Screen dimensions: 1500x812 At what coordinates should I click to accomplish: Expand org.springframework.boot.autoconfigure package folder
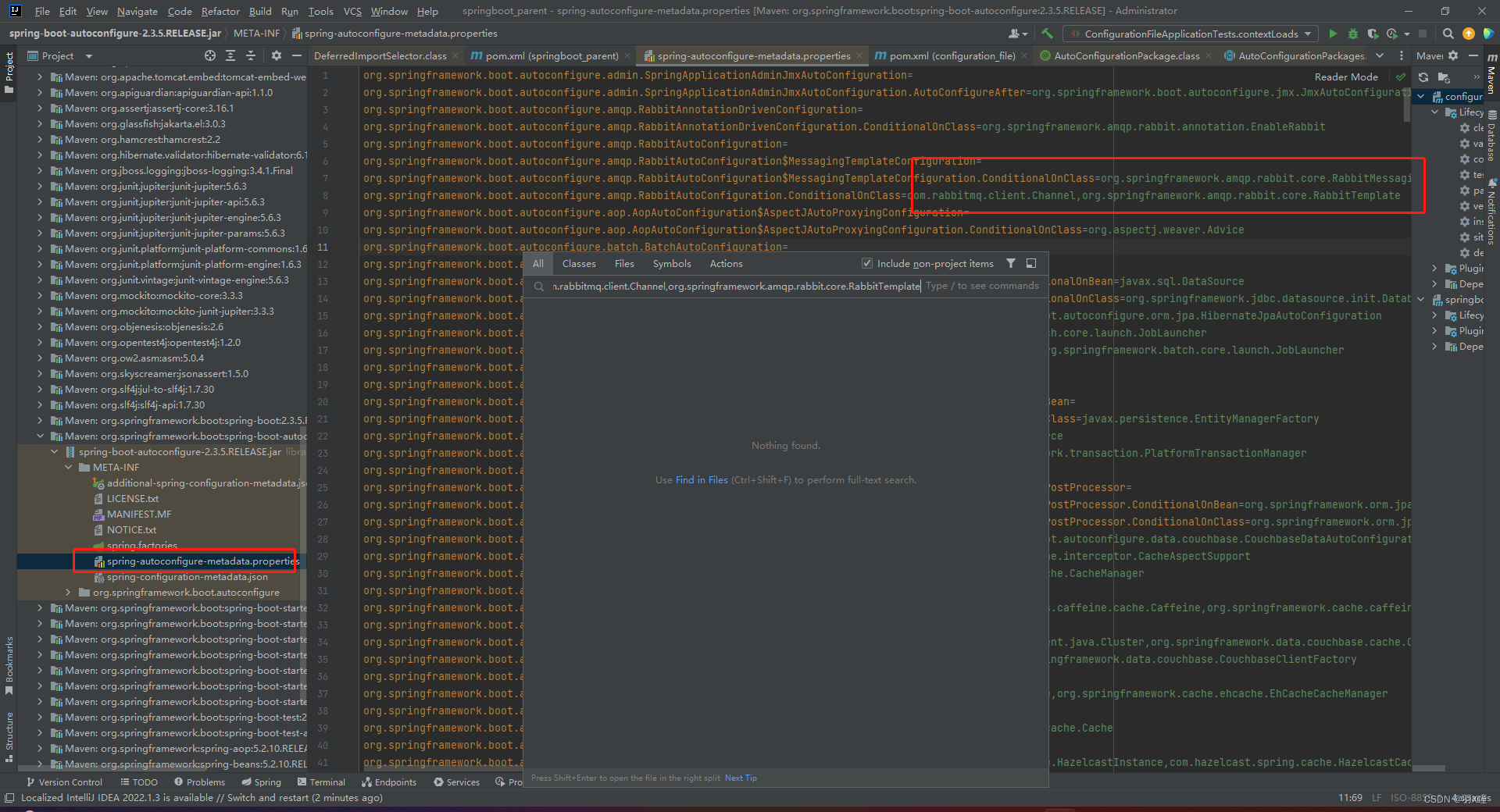[x=69, y=593]
